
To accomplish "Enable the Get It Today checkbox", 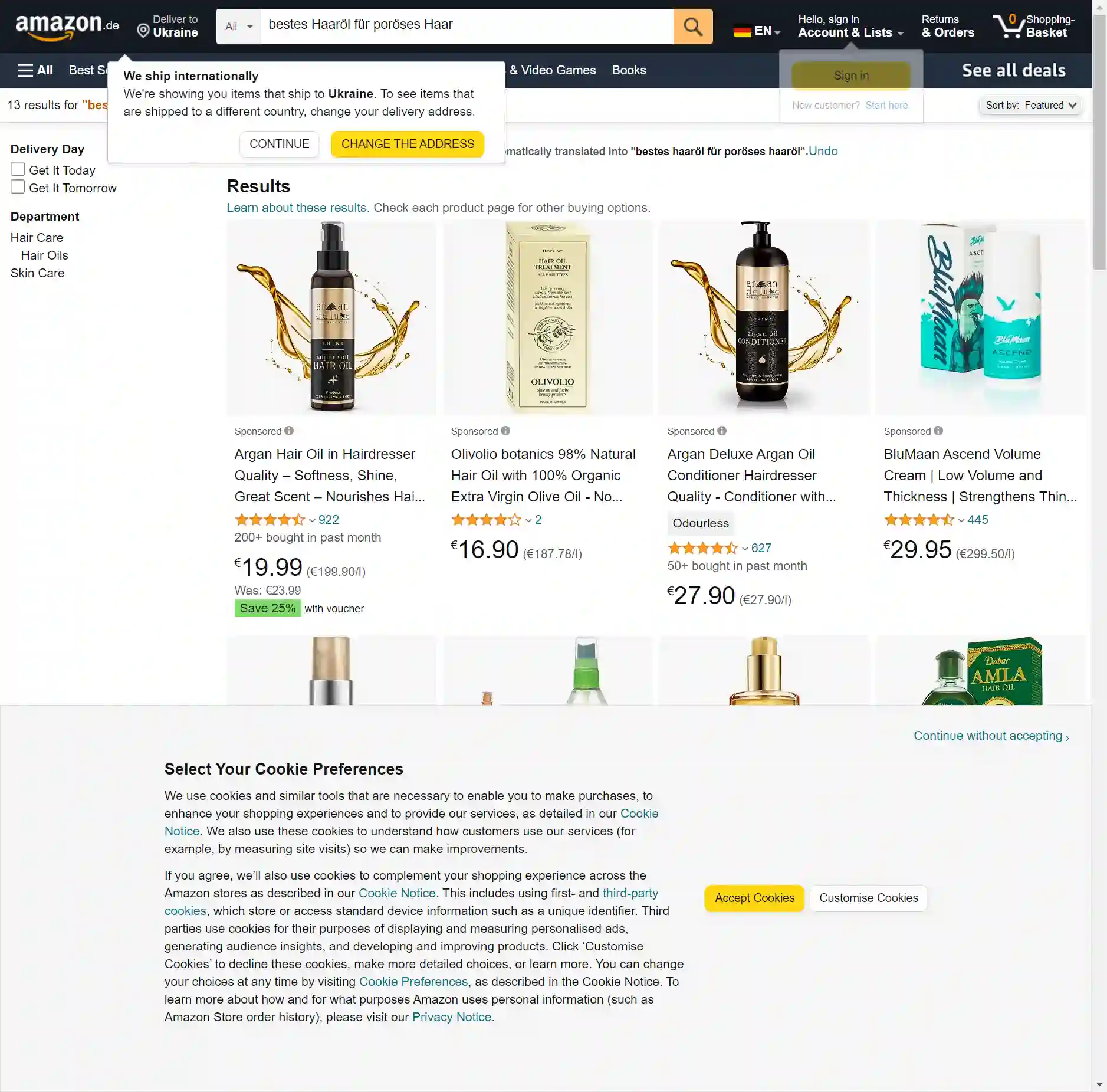I will (18, 169).
